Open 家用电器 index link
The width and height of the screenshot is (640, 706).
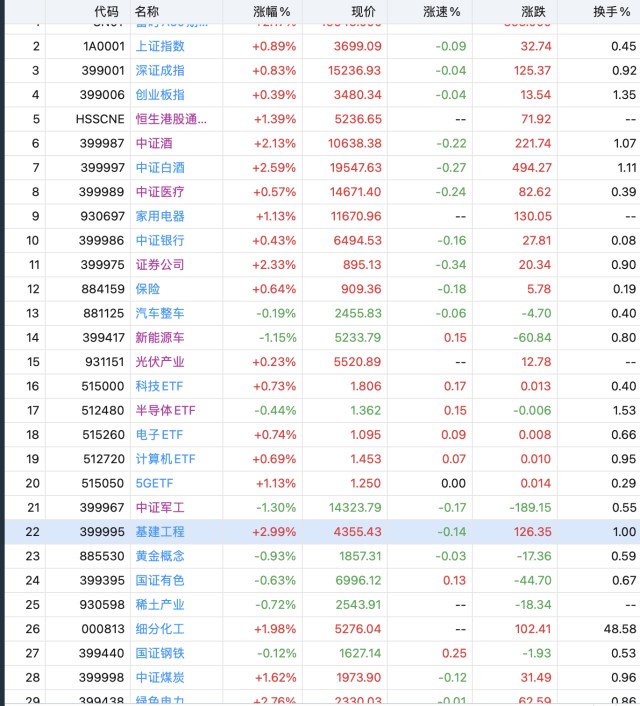click(160, 217)
